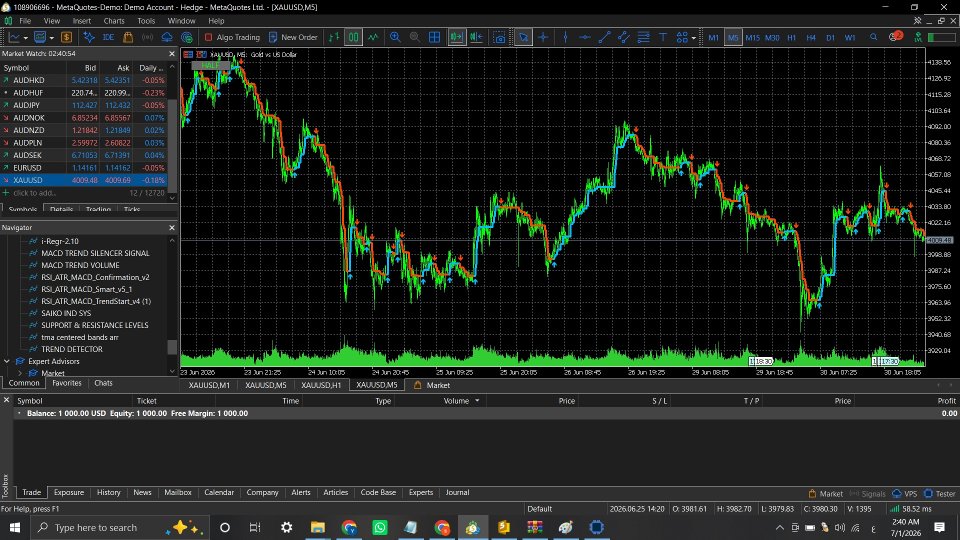The width and height of the screenshot is (960, 540).
Task: Select EURUSD row in Market Watch
Action: 83,168
